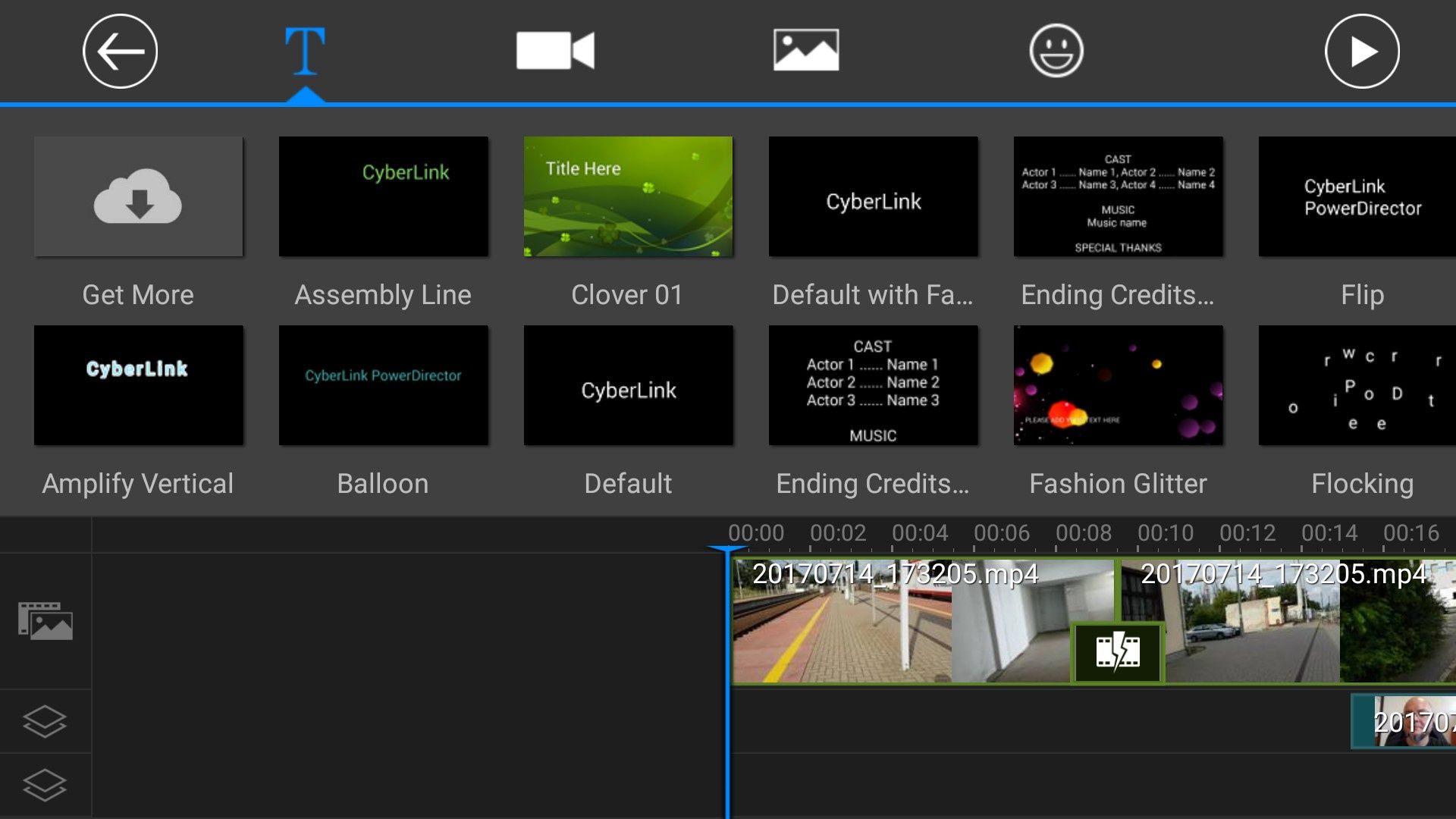
Task: Click the Amplify Vertical label
Action: click(138, 484)
